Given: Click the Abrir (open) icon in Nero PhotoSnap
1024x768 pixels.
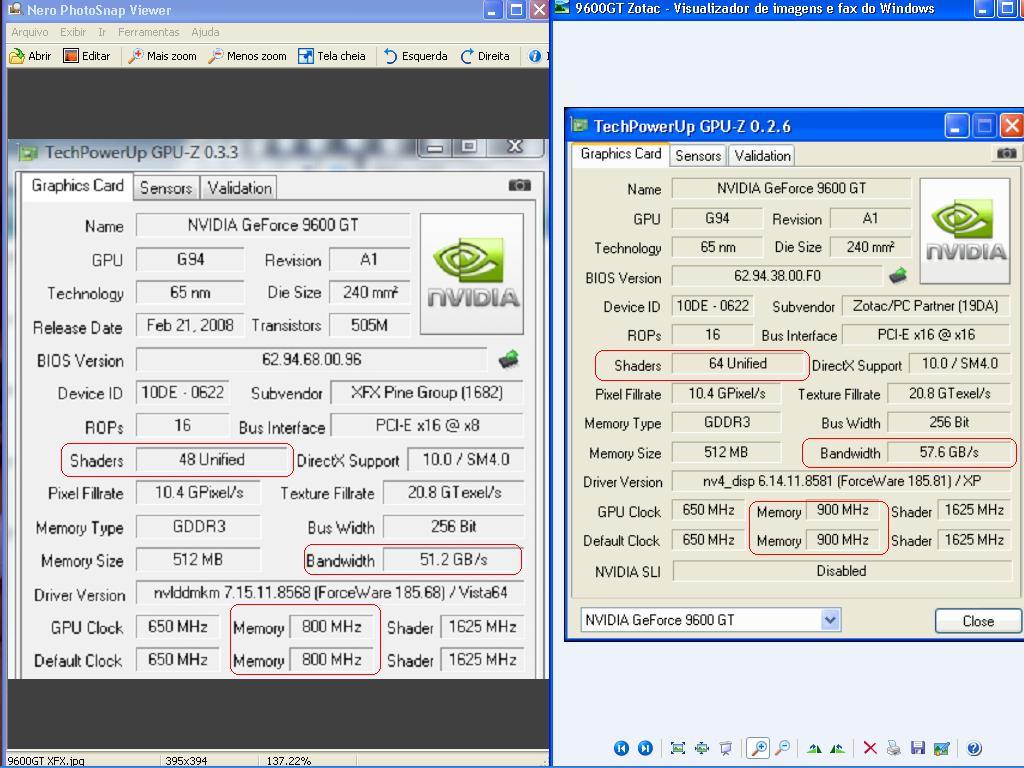Looking at the screenshot, I should tap(17, 56).
